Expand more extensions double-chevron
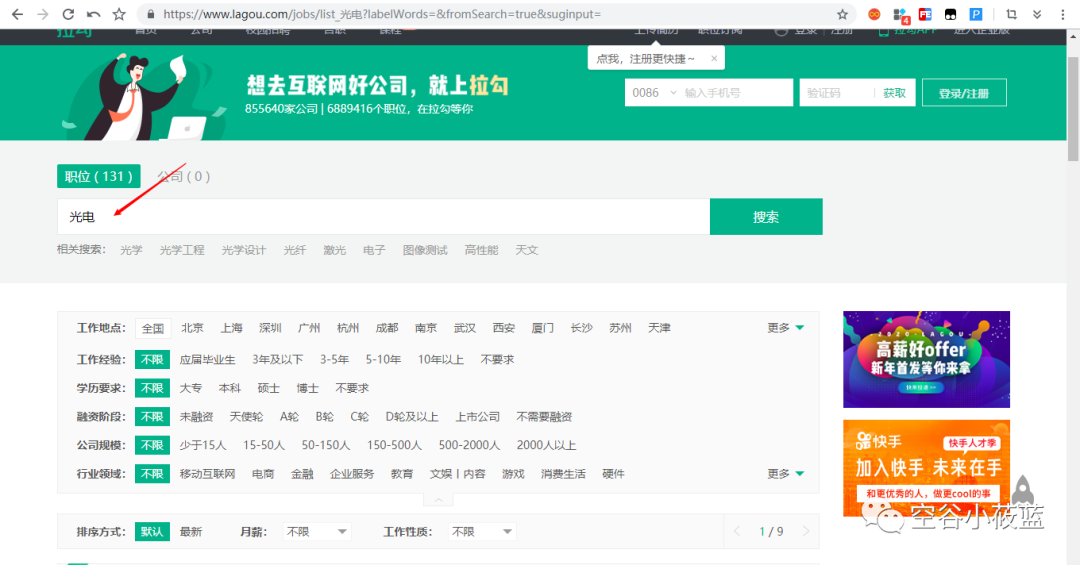The image size is (1080, 565). pyautogui.click(x=1037, y=14)
